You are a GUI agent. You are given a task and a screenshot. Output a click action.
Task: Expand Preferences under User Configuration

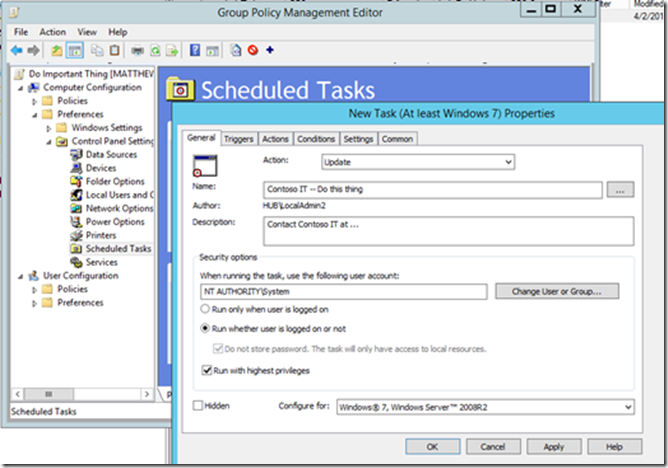(x=35, y=303)
